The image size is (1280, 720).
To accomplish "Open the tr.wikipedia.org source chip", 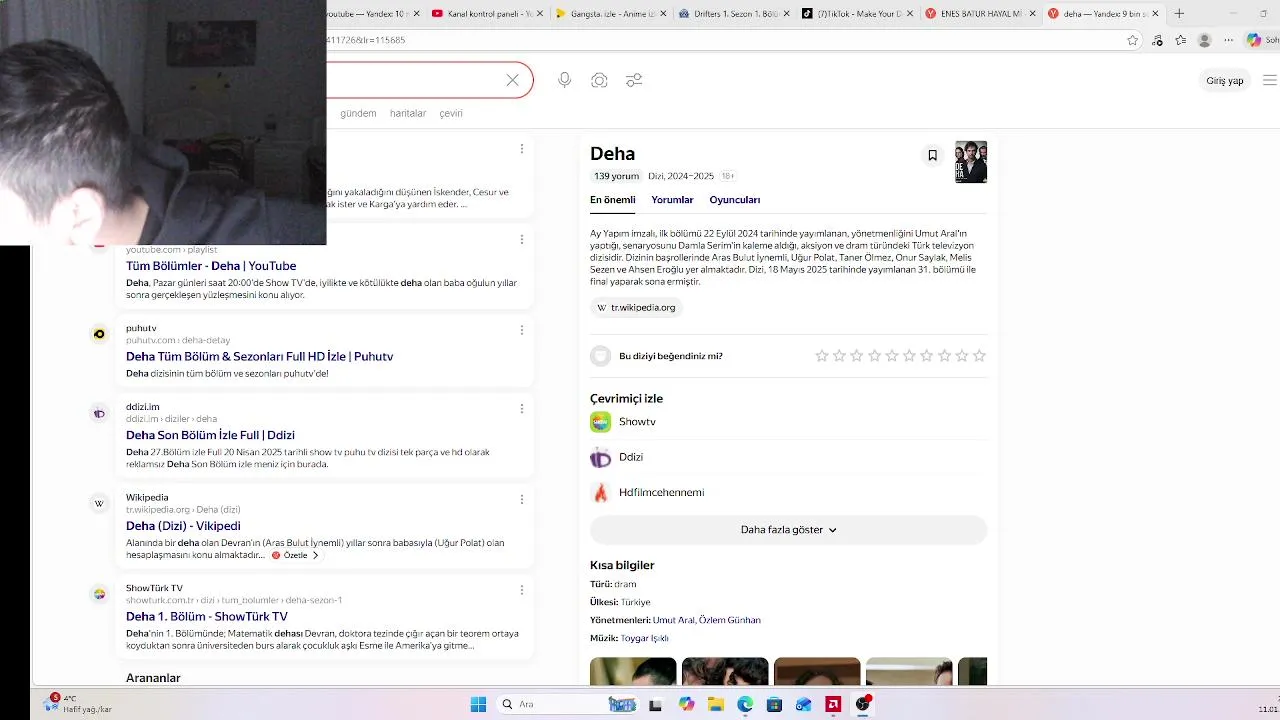I will click(x=636, y=308).
